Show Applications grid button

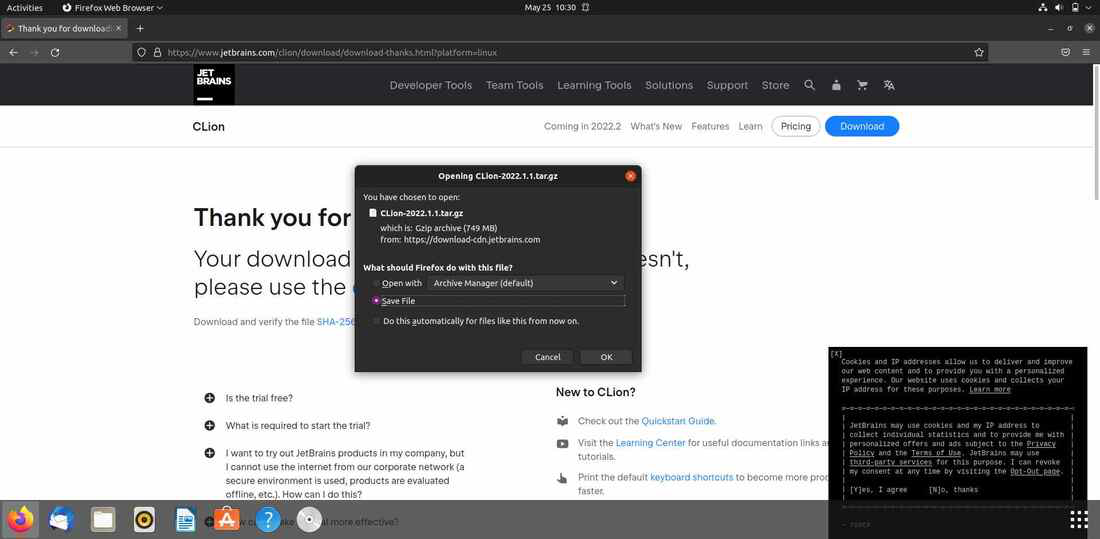1078,520
